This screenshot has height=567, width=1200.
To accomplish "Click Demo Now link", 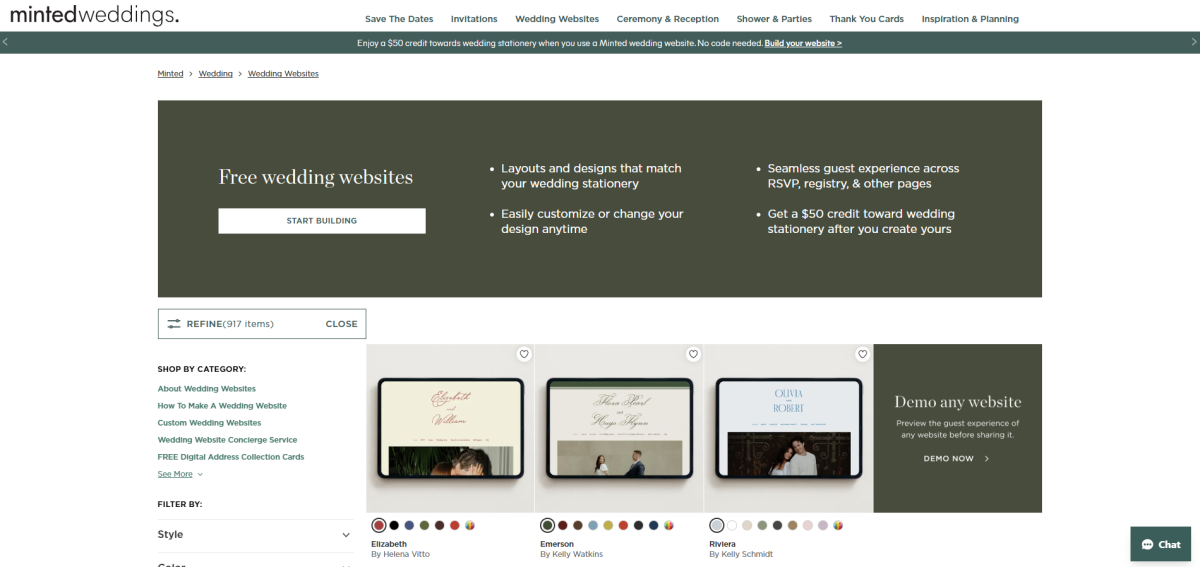I will pos(957,458).
